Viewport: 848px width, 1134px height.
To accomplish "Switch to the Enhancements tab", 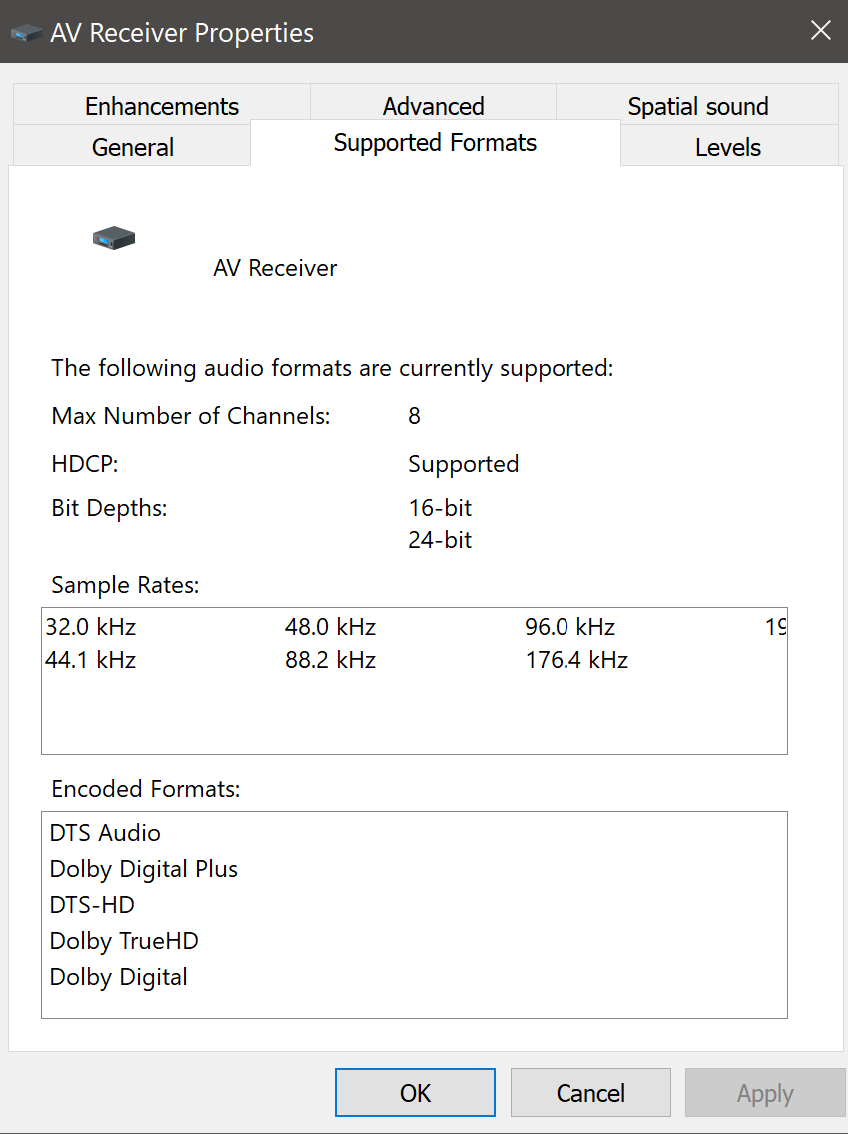I will tap(162, 106).
